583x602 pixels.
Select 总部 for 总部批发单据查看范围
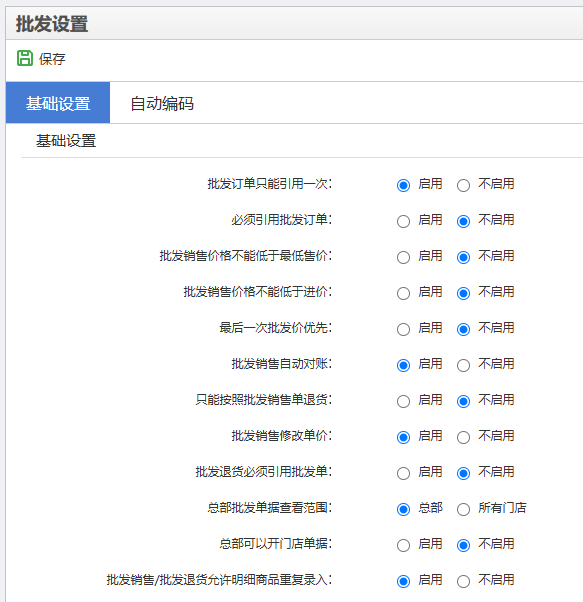pos(403,509)
